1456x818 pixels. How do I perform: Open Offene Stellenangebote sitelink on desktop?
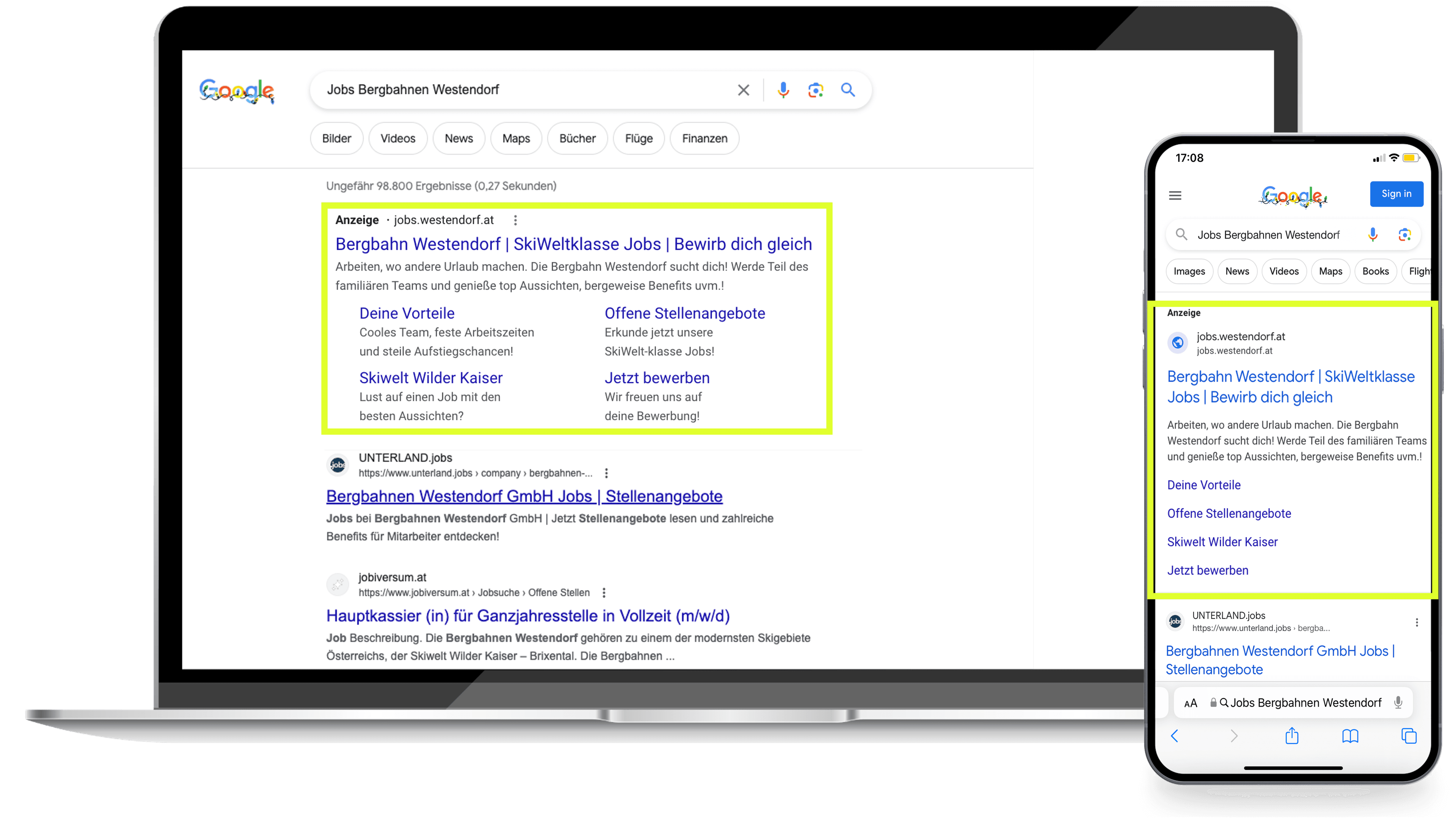click(x=684, y=313)
